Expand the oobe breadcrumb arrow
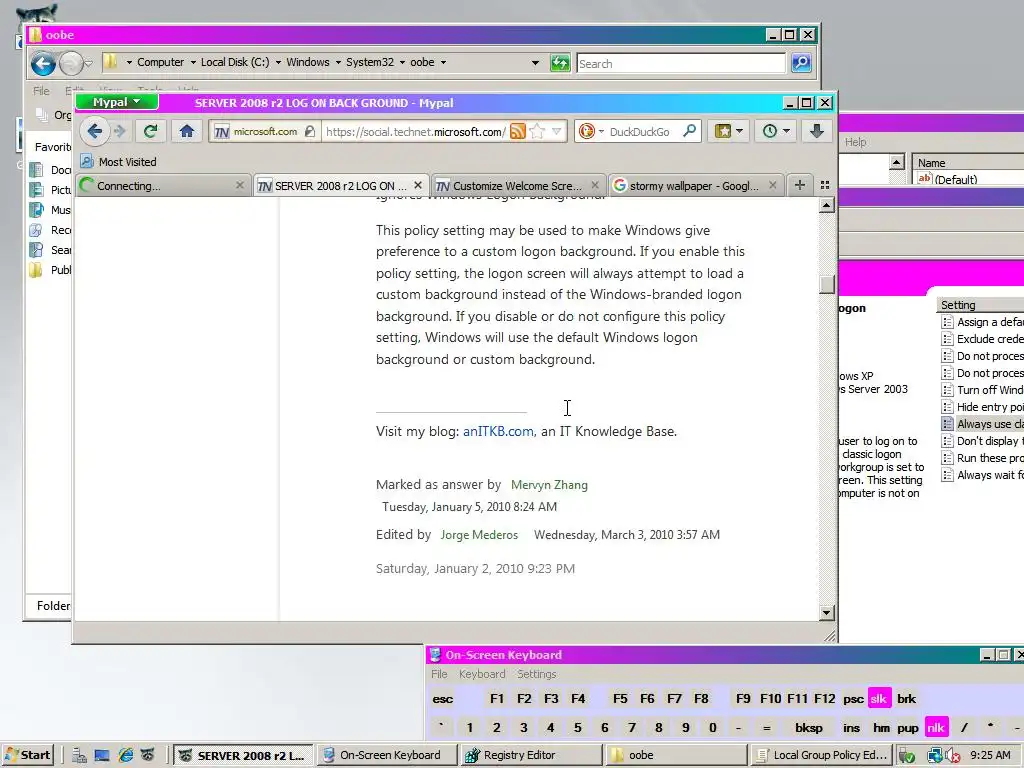The width and height of the screenshot is (1024, 768). click(443, 63)
